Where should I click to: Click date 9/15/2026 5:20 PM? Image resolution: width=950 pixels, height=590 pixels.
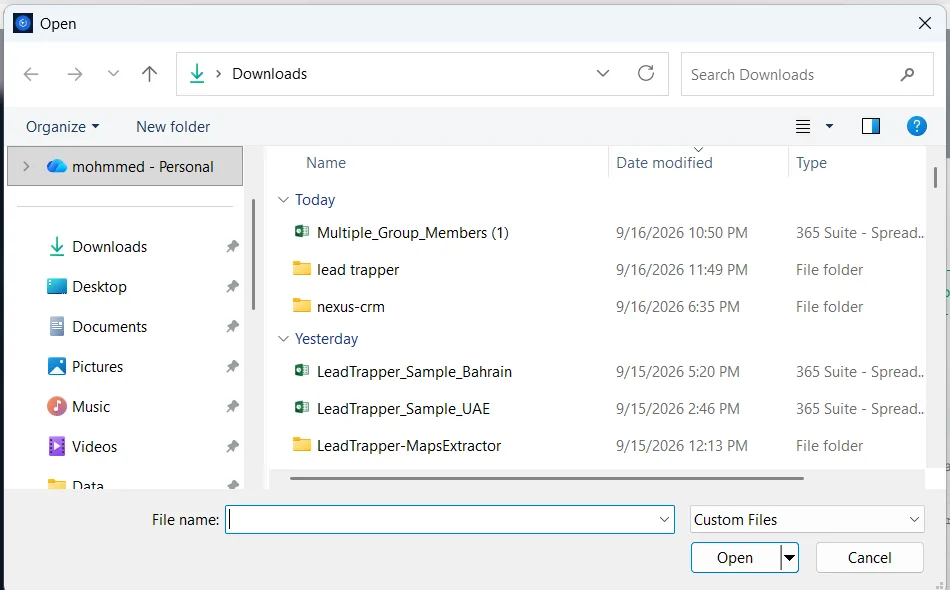coord(677,371)
